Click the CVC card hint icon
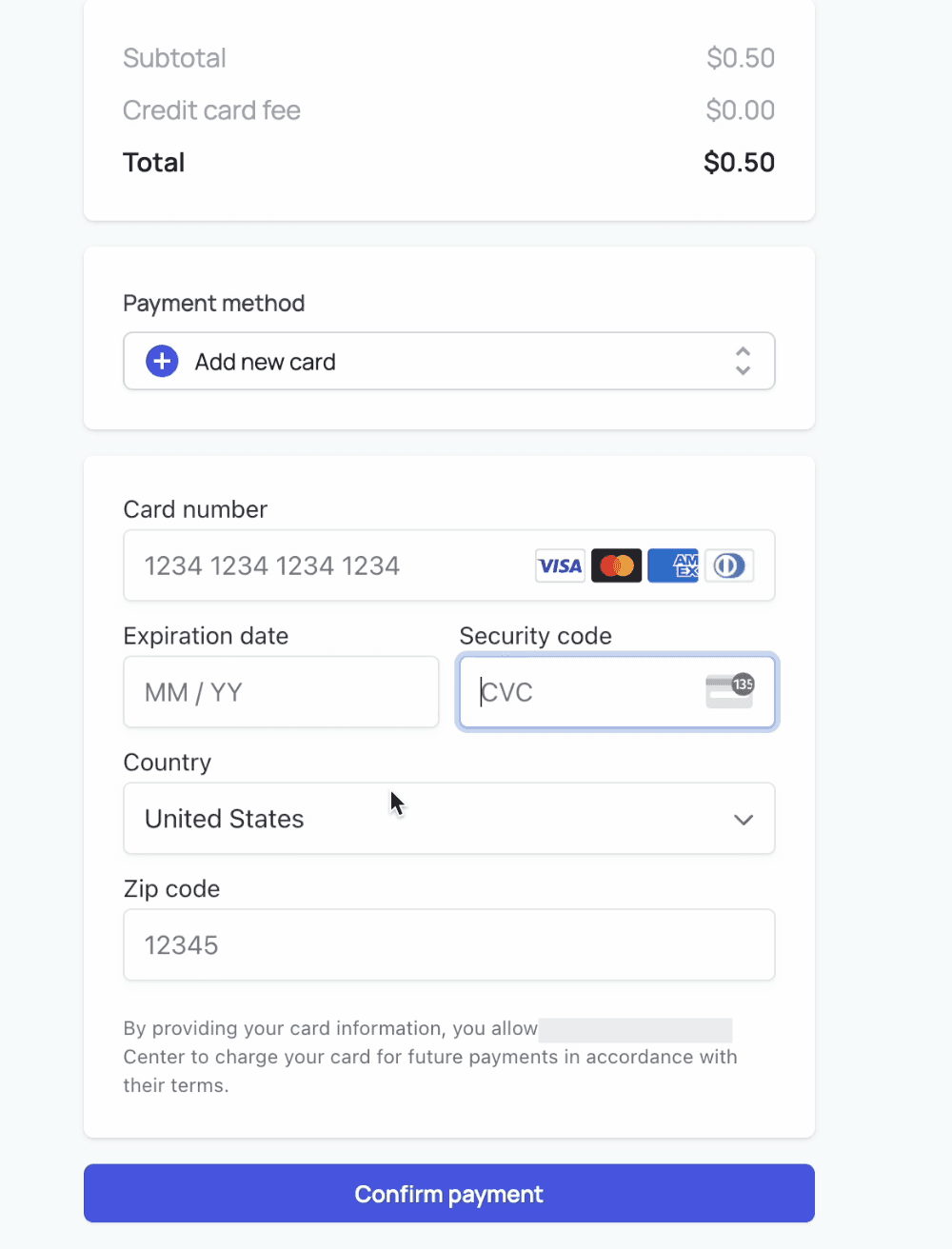This screenshot has width=952, height=1249. point(729,691)
